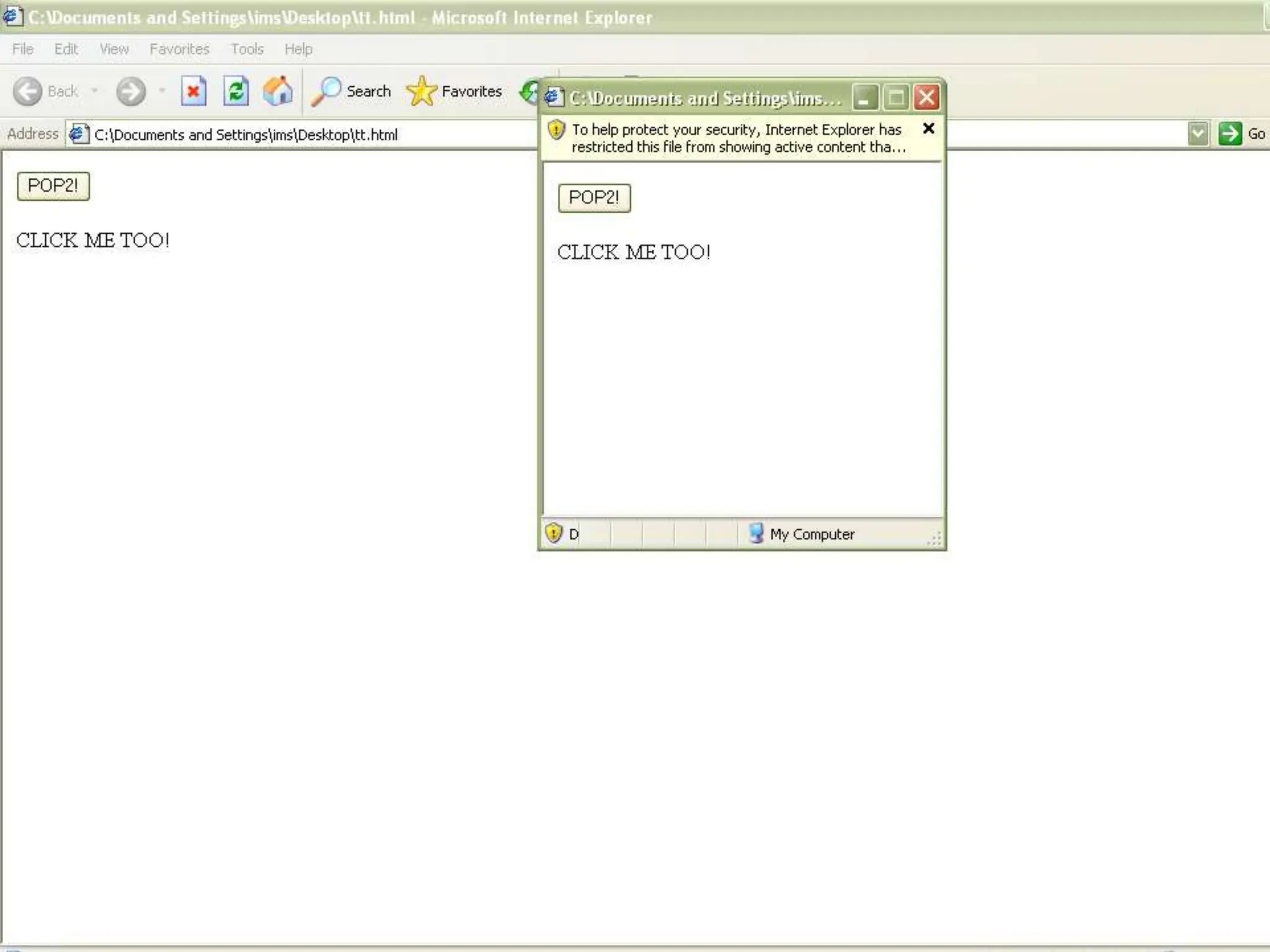Image resolution: width=1270 pixels, height=952 pixels.
Task: Open Favorites star toolbar button
Action: click(455, 92)
